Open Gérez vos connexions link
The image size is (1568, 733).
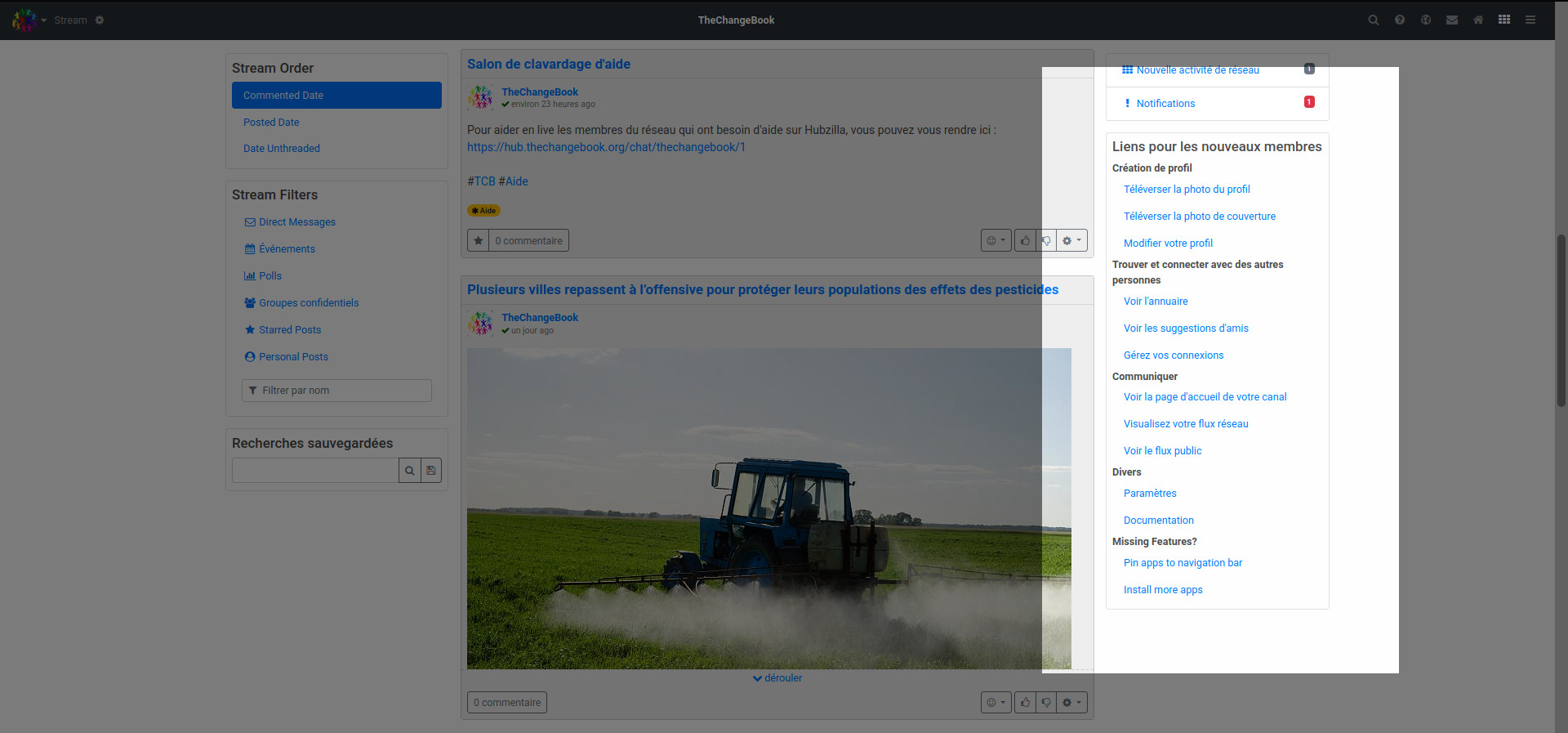pos(1174,355)
